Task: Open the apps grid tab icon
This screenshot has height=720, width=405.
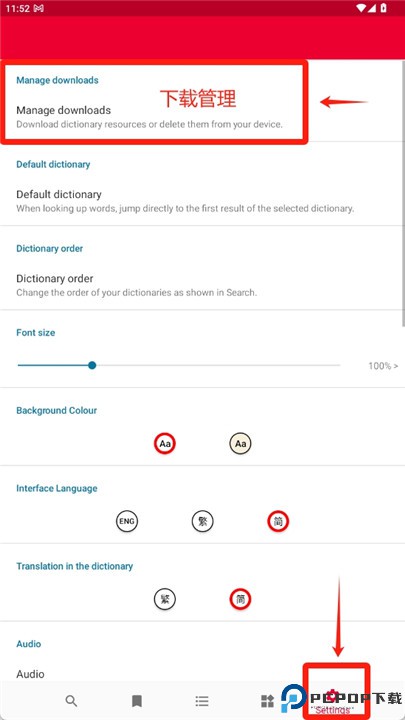Action: point(267,701)
